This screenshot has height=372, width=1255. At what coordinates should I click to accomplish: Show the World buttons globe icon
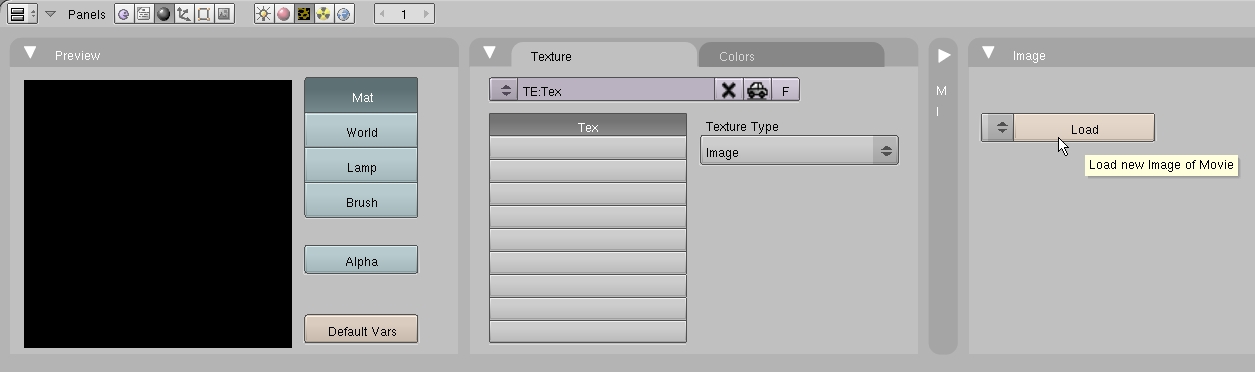pyautogui.click(x=344, y=15)
